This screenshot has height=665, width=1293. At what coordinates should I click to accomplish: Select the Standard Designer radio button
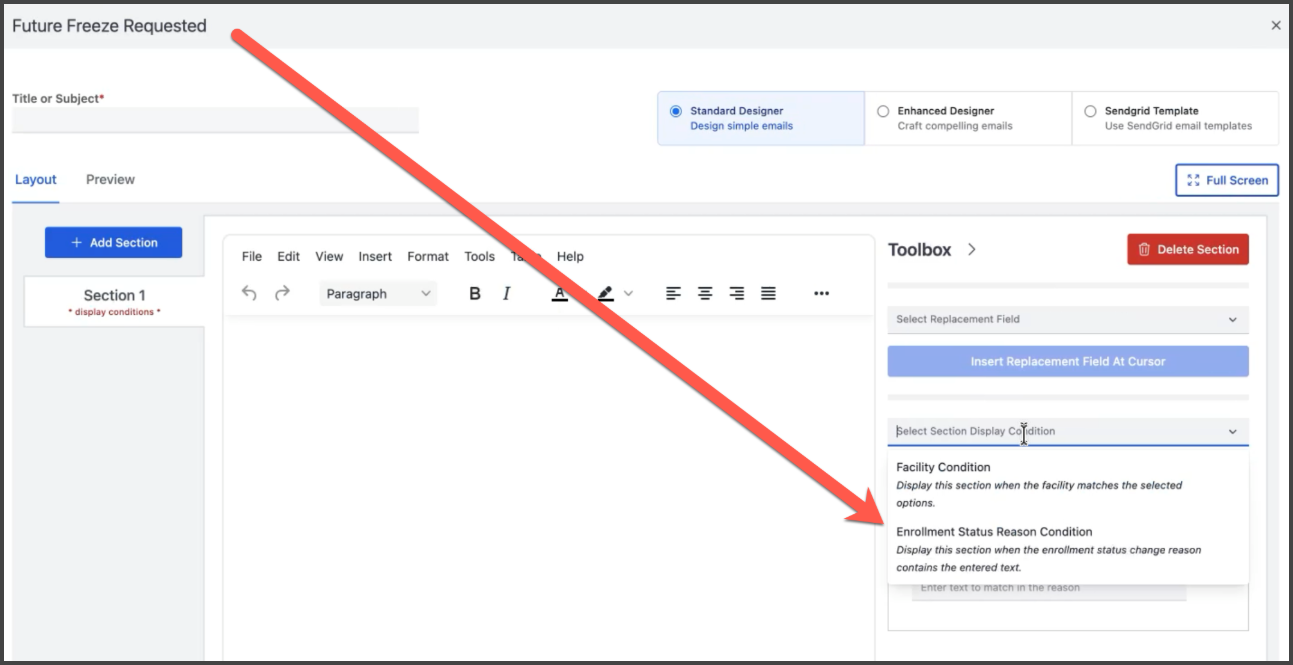click(676, 111)
